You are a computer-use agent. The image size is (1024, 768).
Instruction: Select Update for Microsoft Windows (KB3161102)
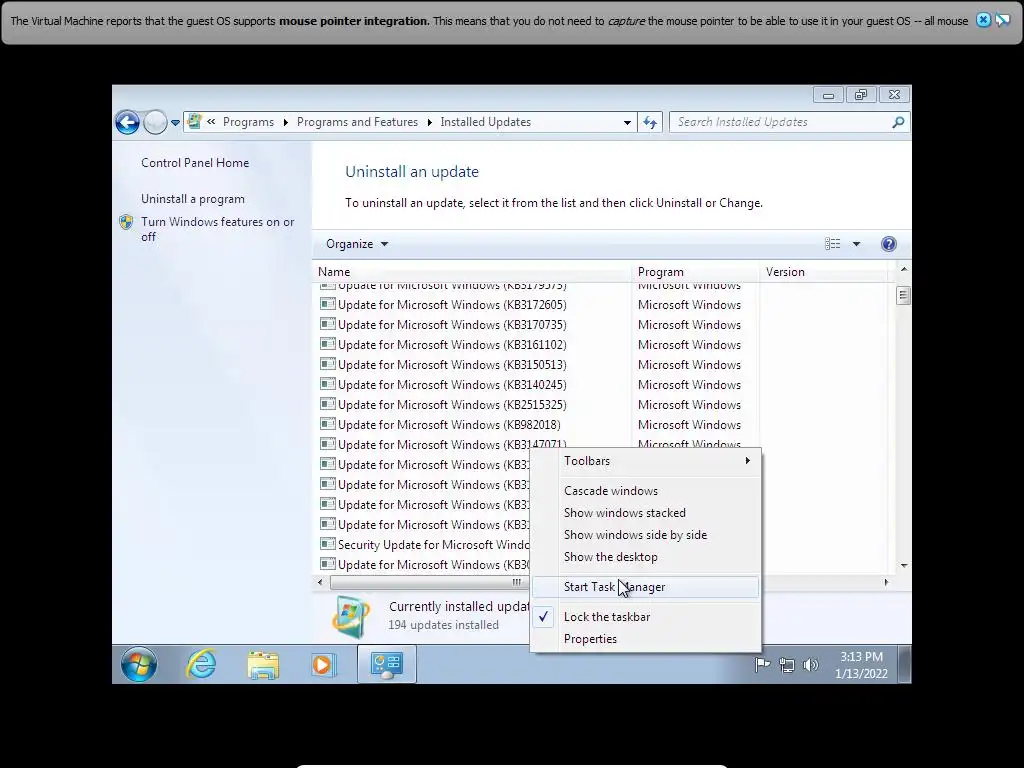(452, 345)
